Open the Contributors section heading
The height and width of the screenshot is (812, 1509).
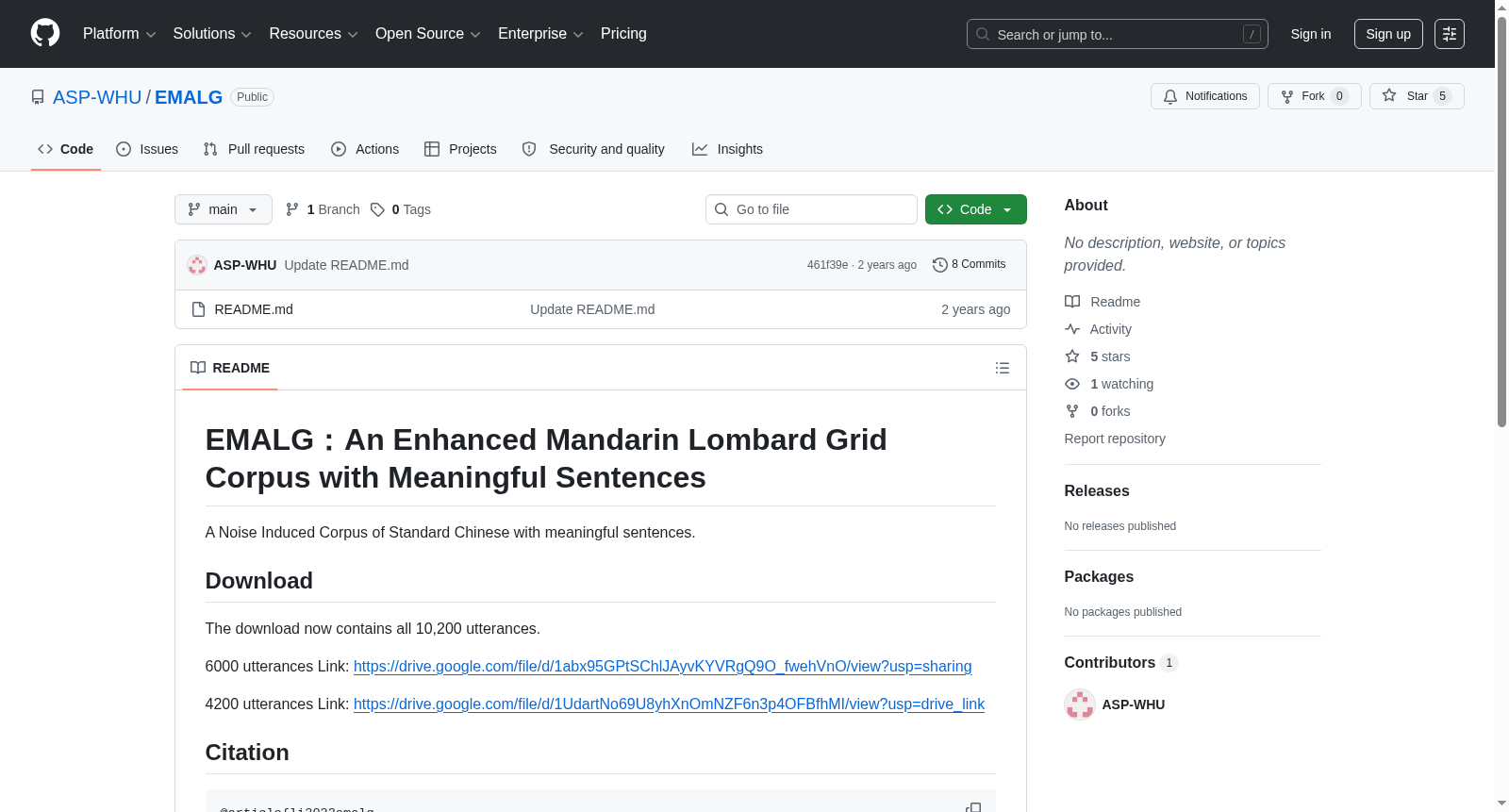tap(1120, 663)
